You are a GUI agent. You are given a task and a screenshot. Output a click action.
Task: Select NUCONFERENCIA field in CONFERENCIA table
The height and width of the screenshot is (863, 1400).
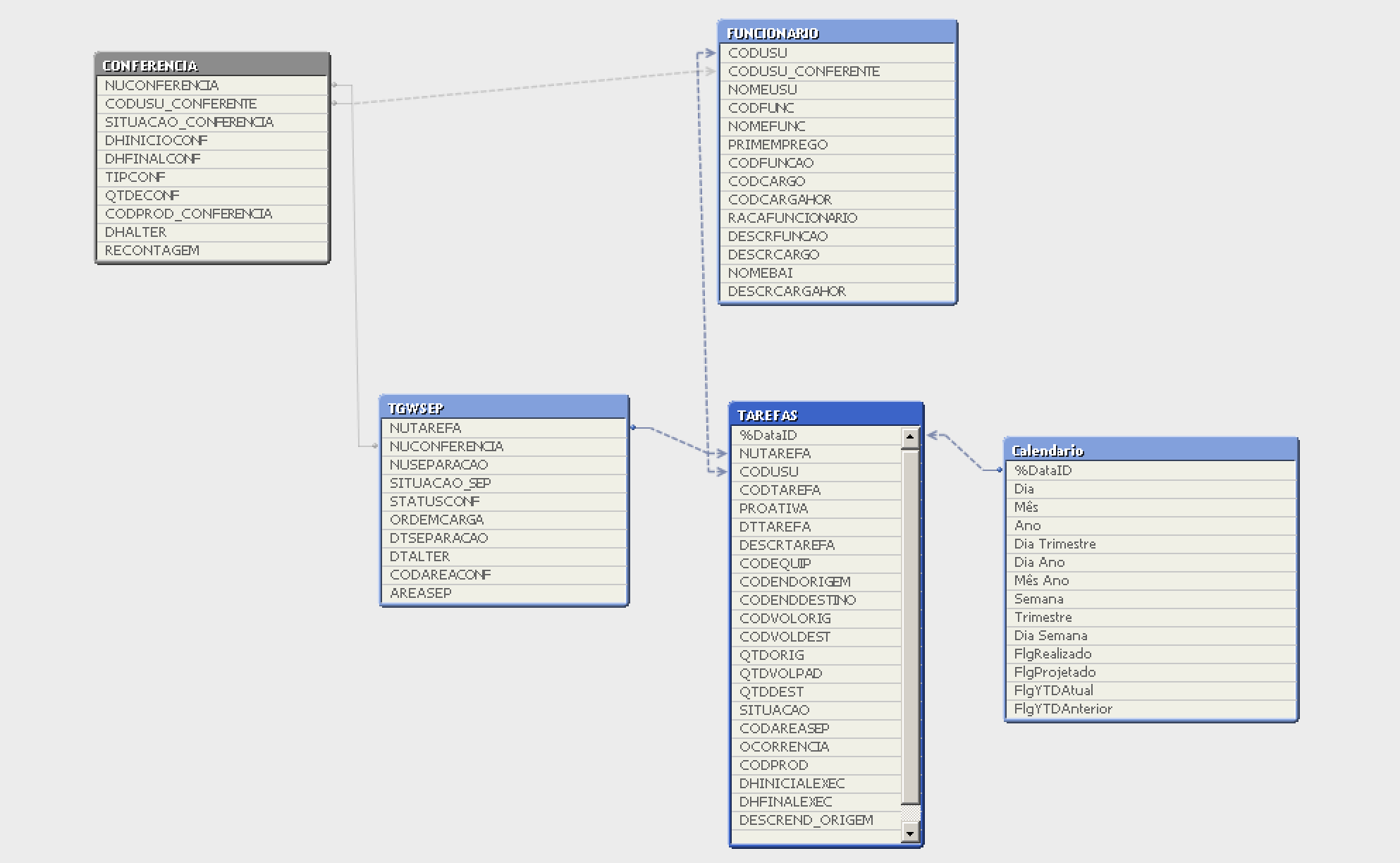coord(162,85)
